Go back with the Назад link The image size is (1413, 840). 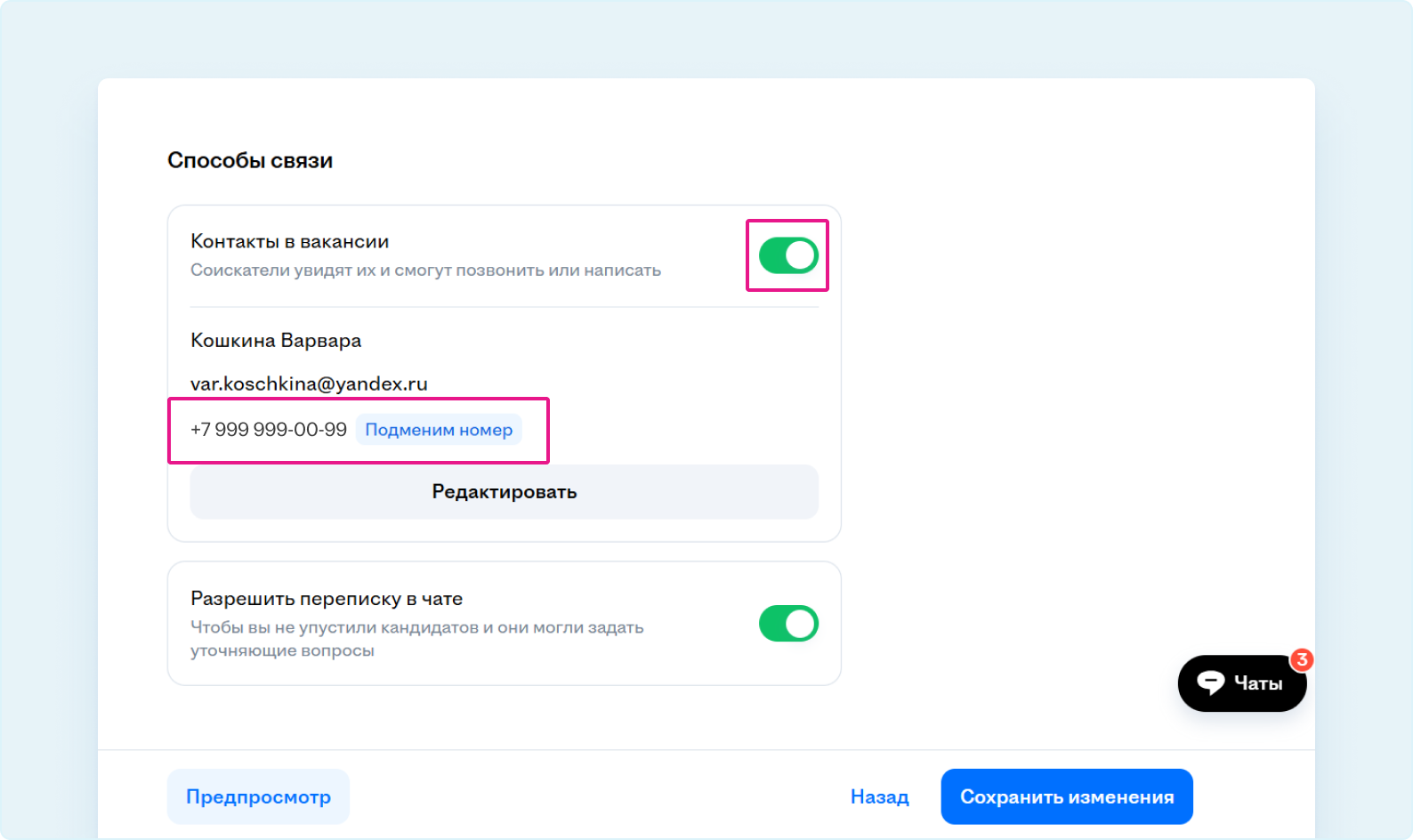click(x=879, y=796)
